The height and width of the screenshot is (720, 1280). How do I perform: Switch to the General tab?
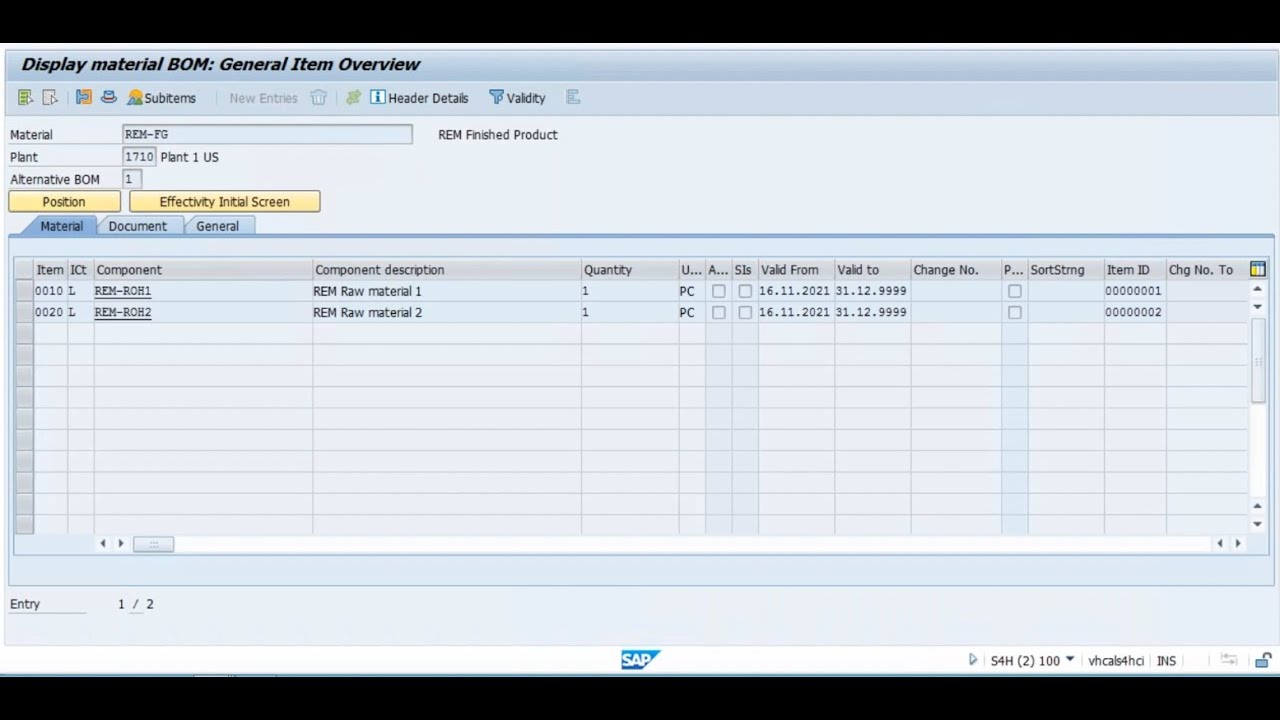(x=217, y=226)
